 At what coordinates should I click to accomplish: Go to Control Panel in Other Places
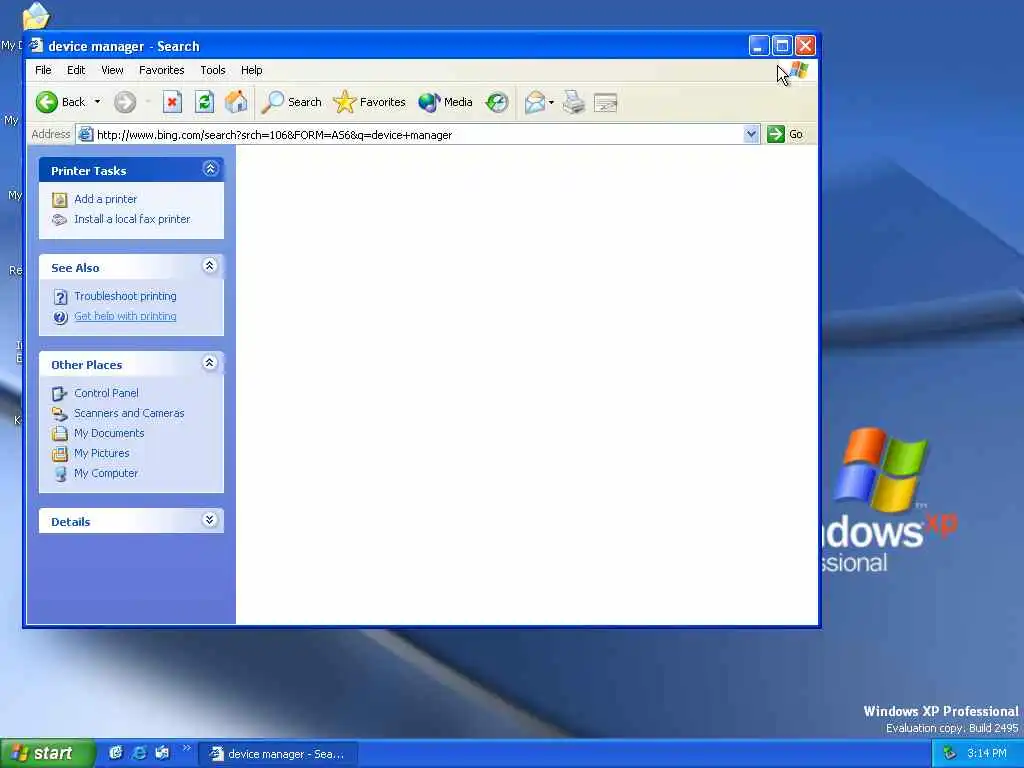[106, 393]
